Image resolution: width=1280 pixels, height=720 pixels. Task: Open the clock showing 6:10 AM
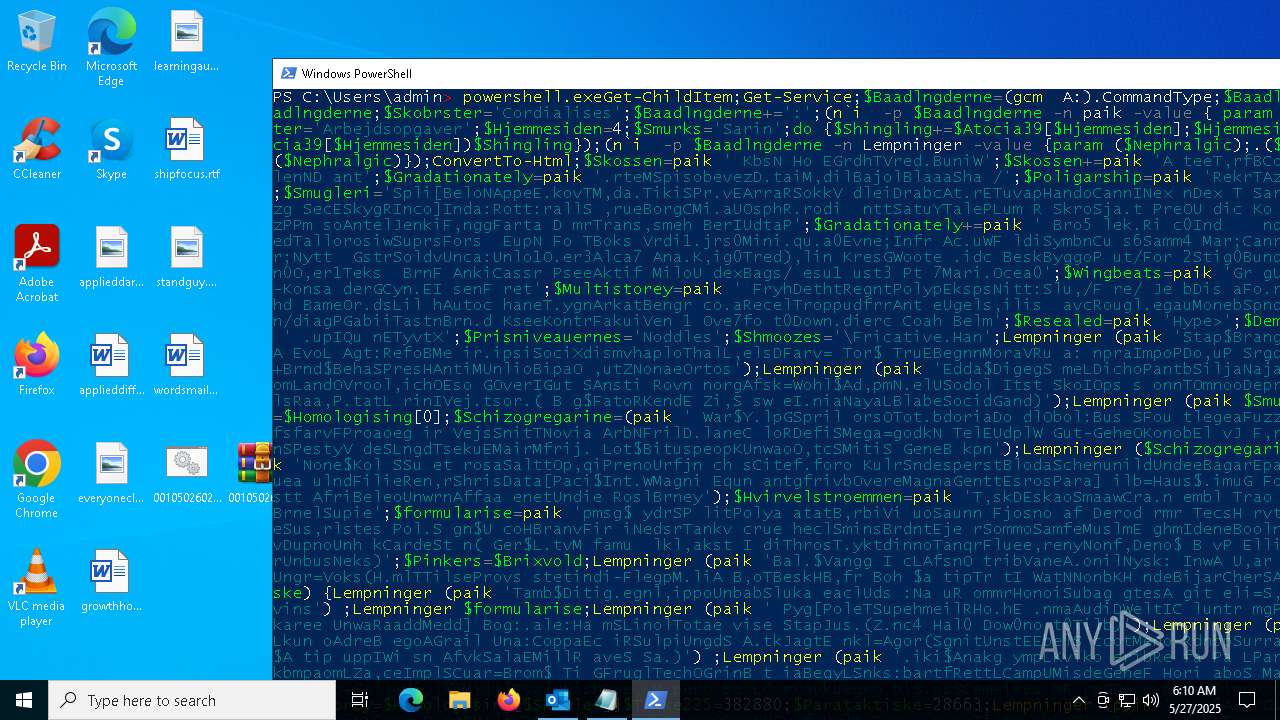(x=1195, y=700)
